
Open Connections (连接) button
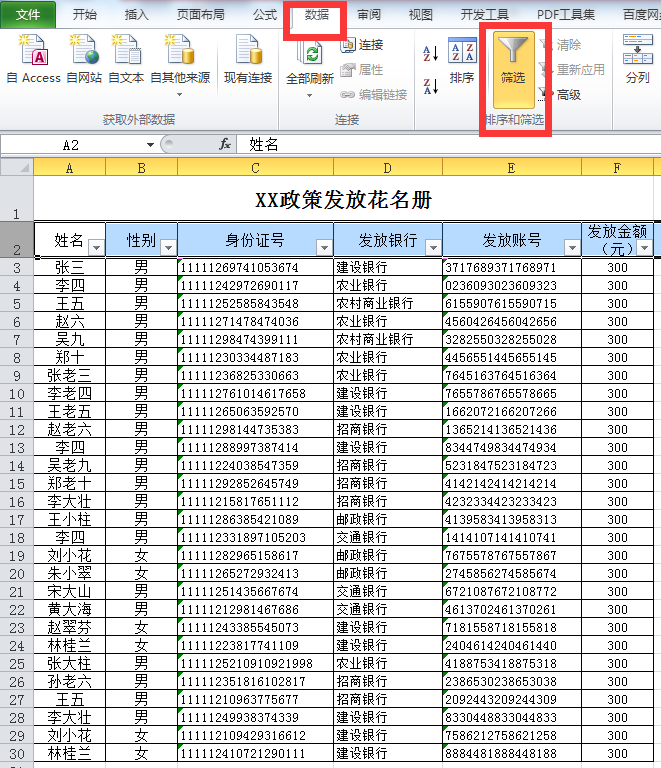coord(362,45)
